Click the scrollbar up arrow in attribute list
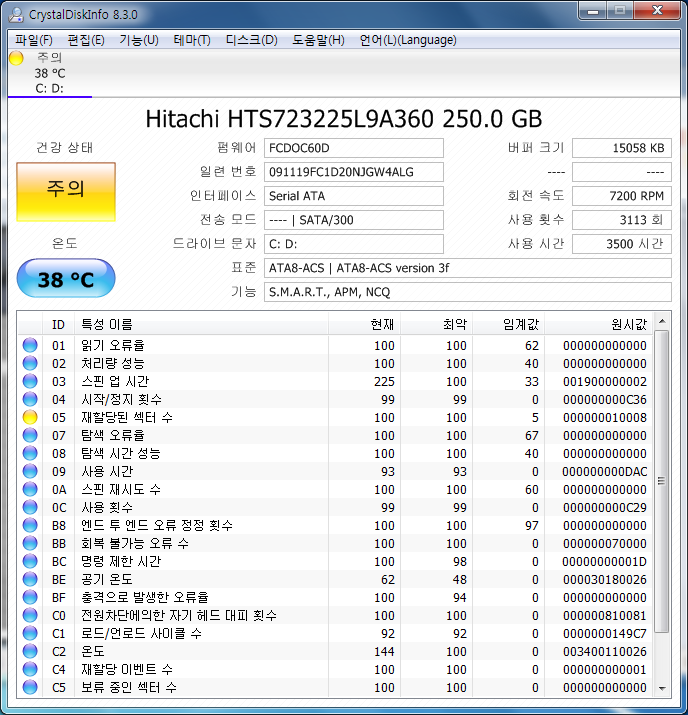The height and width of the screenshot is (715, 688). click(661, 320)
